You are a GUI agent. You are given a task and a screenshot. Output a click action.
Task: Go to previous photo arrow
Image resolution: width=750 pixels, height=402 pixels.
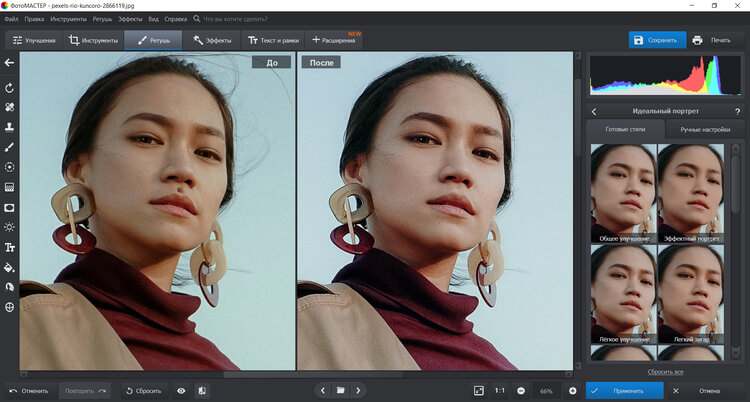(323, 391)
